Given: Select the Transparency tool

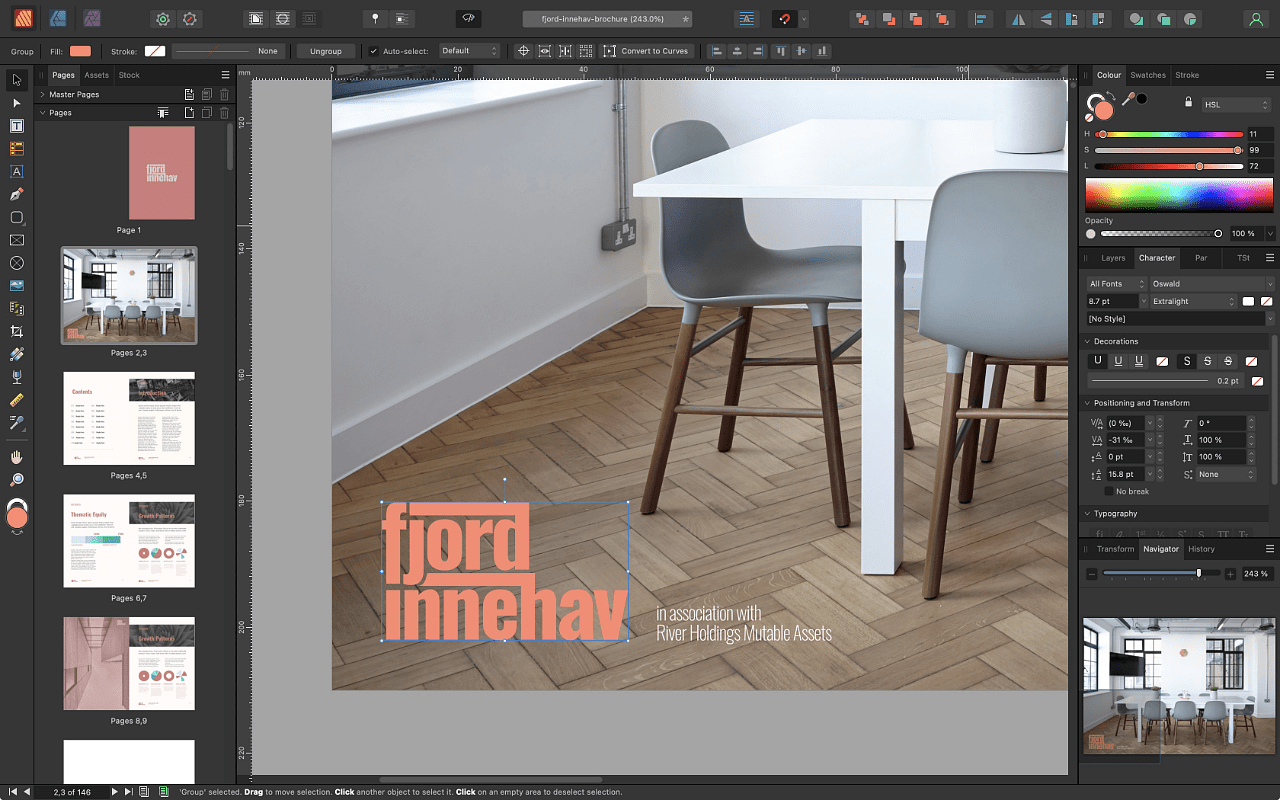Looking at the screenshot, I should click(16, 377).
